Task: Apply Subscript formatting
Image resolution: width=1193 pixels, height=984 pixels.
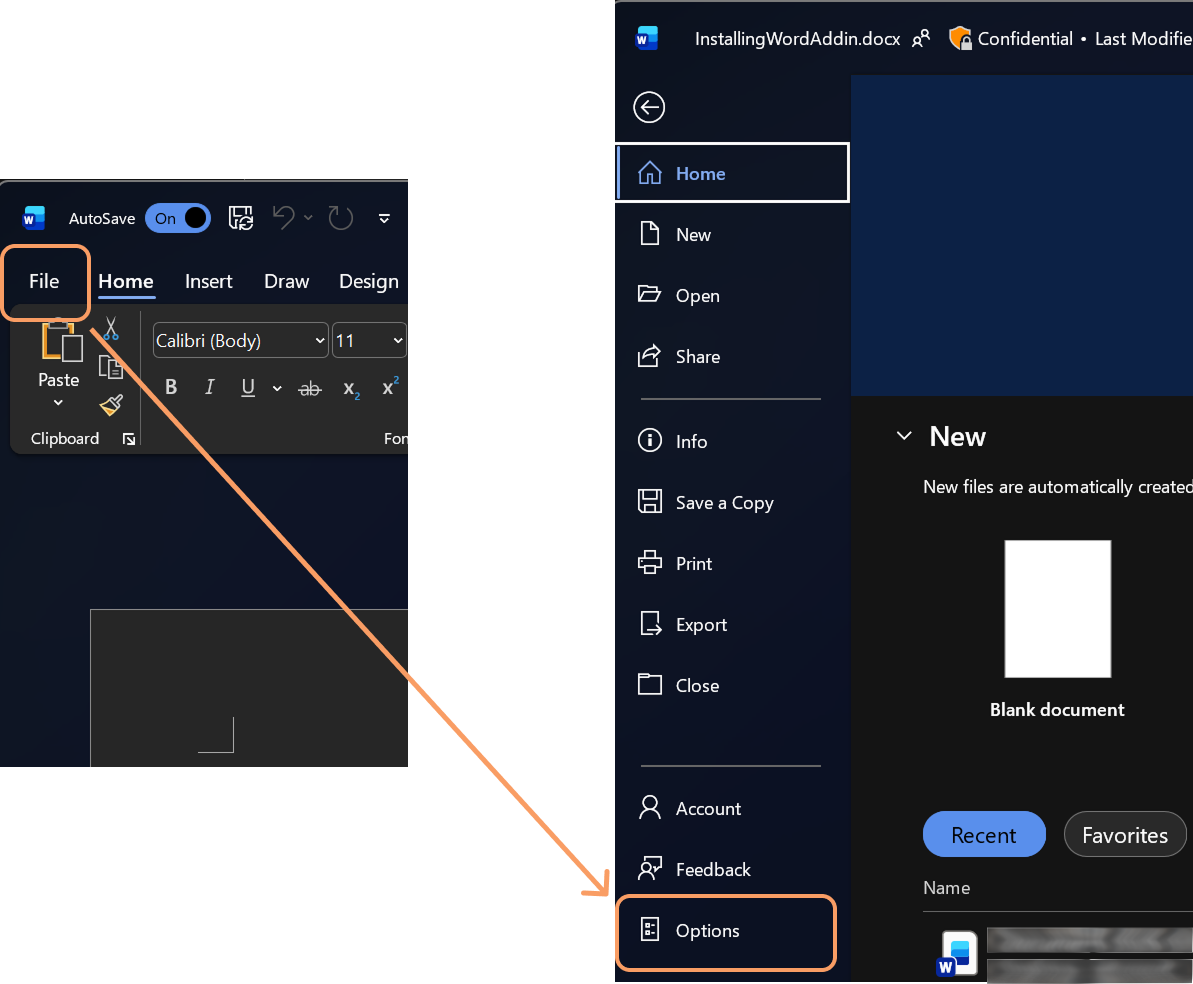Action: 349,388
